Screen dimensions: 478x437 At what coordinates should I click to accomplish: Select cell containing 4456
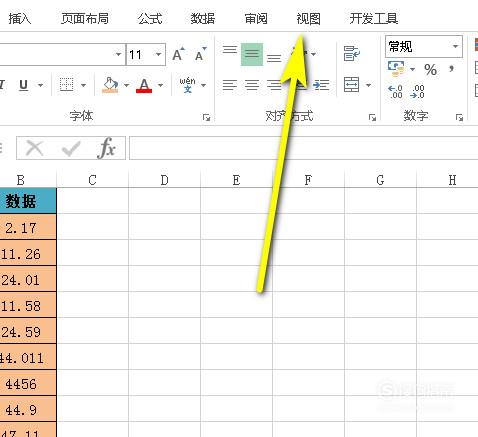click(28, 384)
